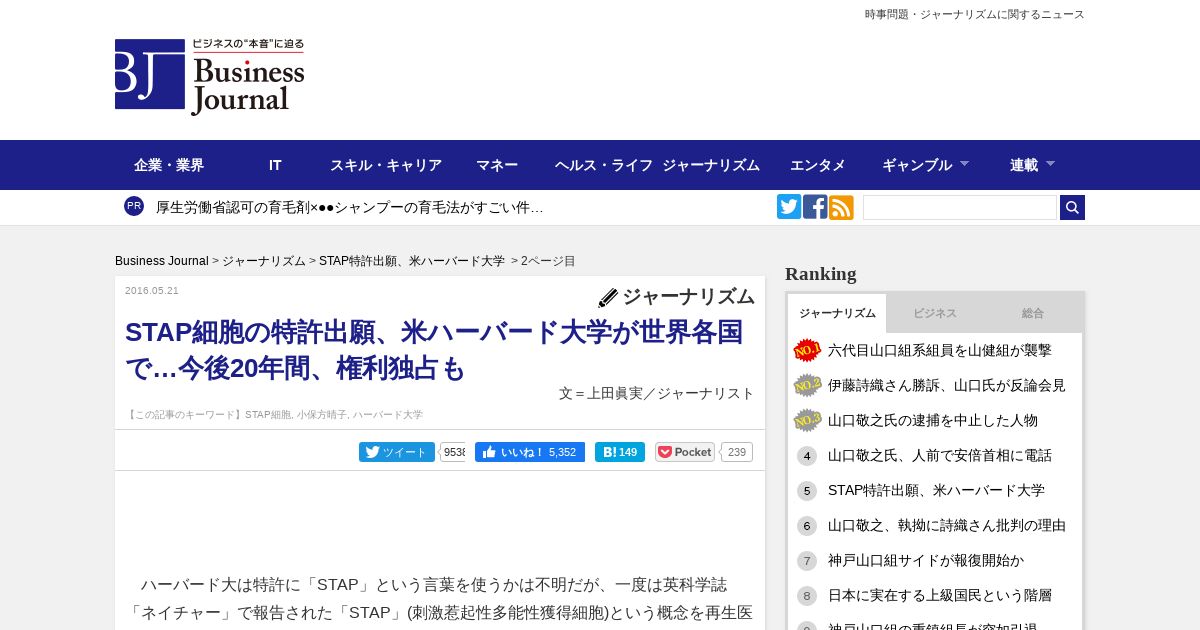Open the article headline STAP細胞の特許出願
The width and height of the screenshot is (1200, 630).
[434, 350]
